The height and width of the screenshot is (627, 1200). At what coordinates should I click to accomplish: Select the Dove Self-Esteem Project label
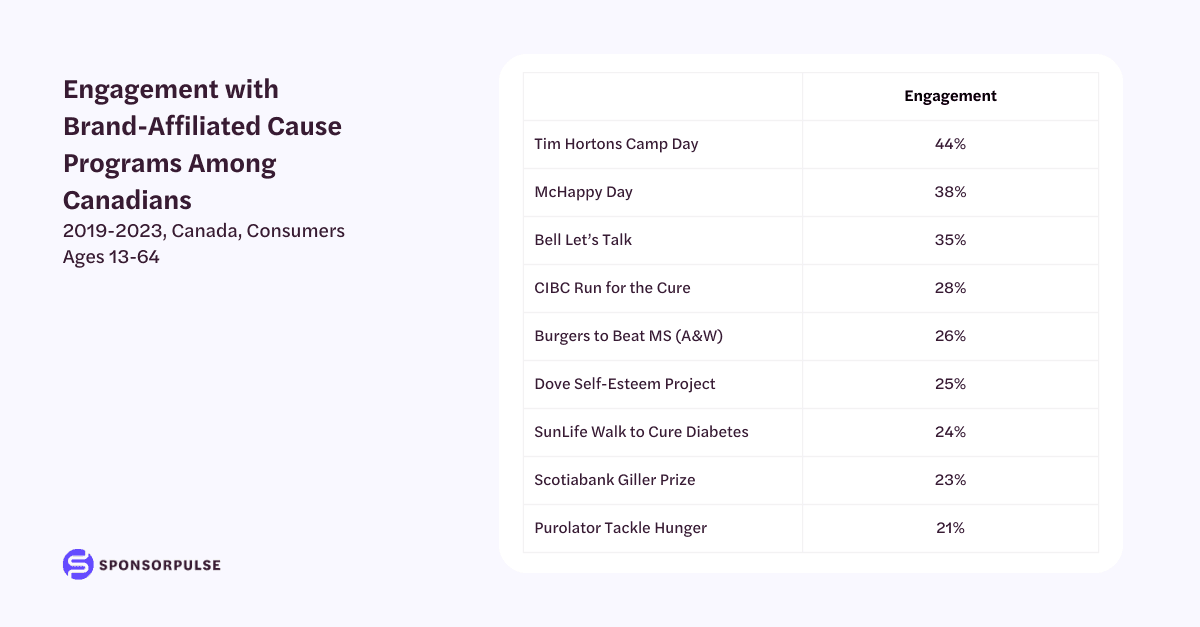[x=625, y=384]
